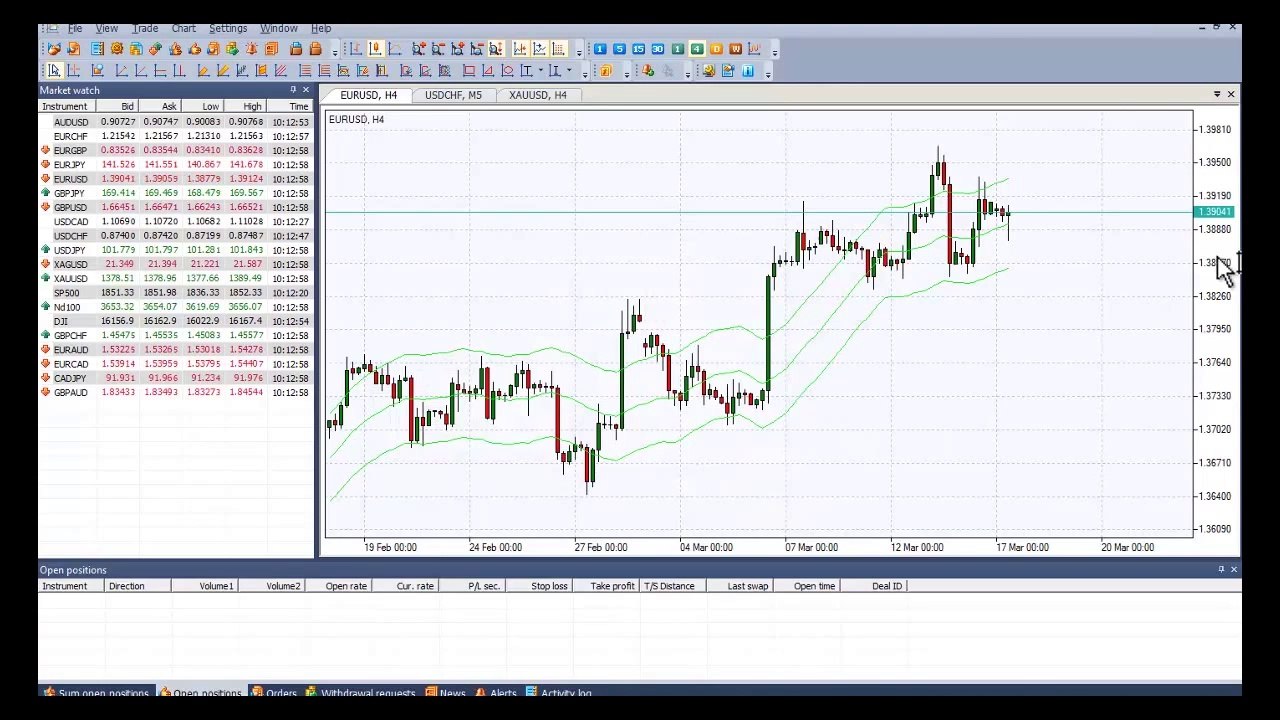
Task: Expand the drawing toolbar overflow options
Action: click(585, 72)
